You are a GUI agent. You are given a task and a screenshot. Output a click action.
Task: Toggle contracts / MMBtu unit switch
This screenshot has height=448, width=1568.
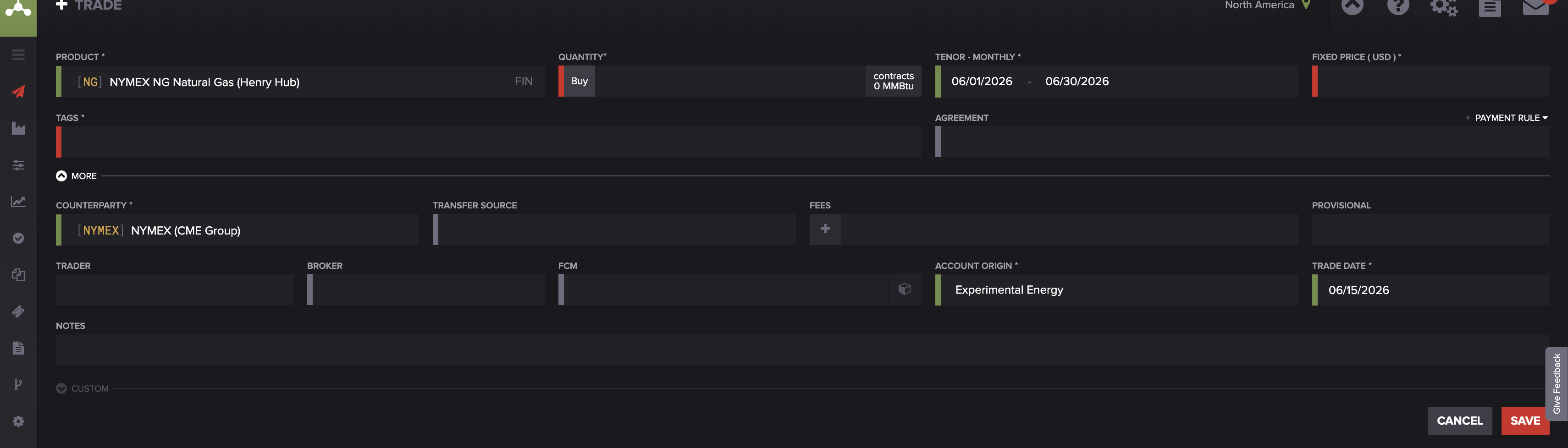[x=894, y=82]
